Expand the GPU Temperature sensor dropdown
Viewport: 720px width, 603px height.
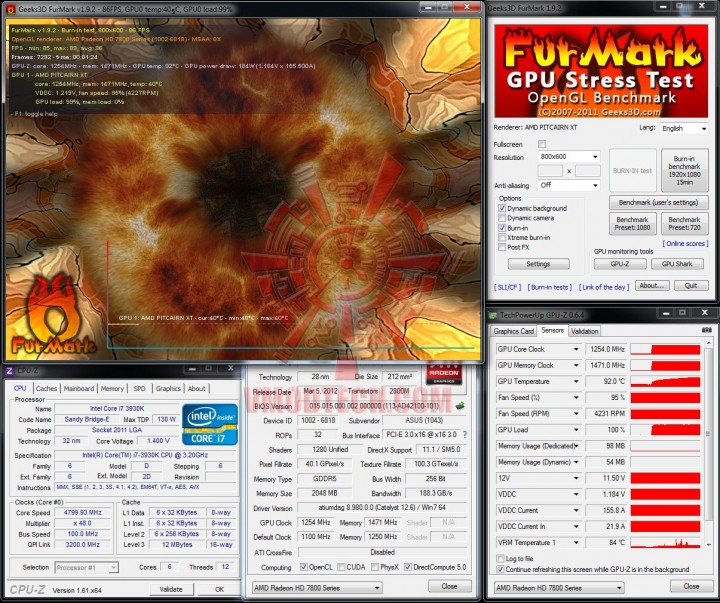(576, 381)
